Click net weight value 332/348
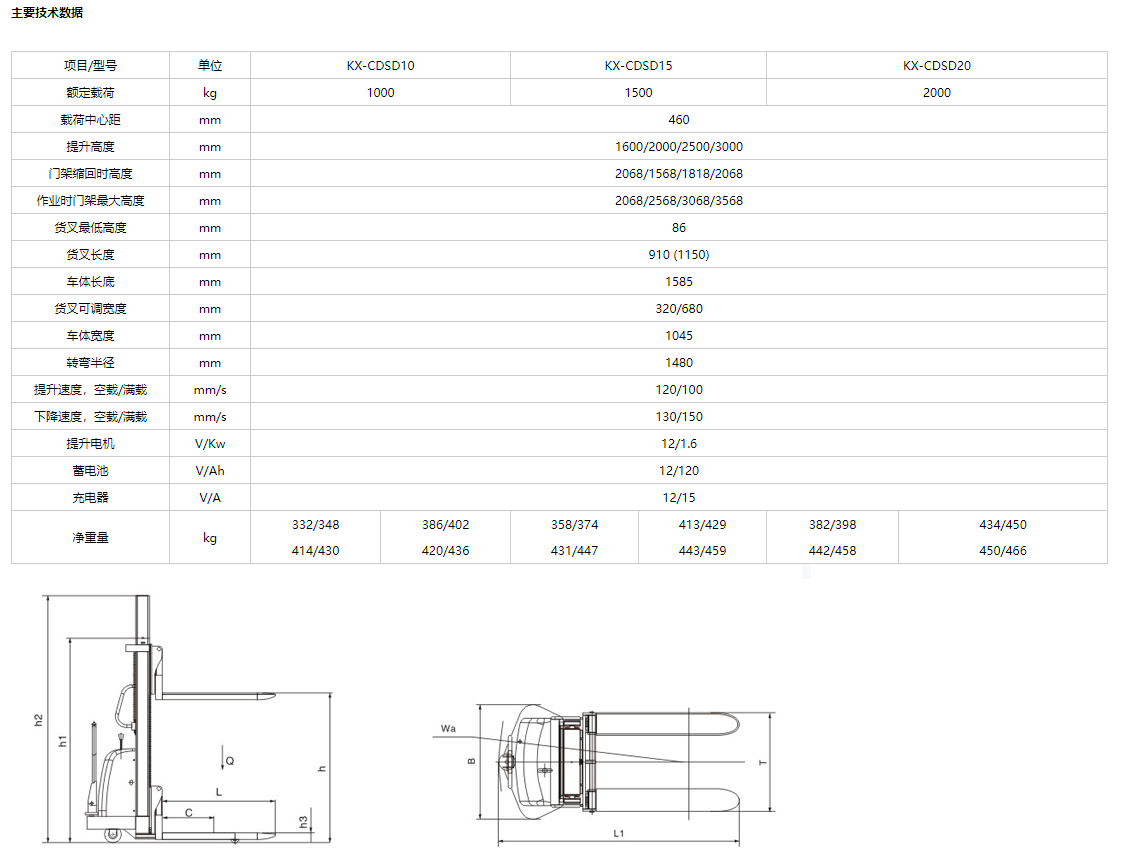1129x853 pixels. point(315,525)
